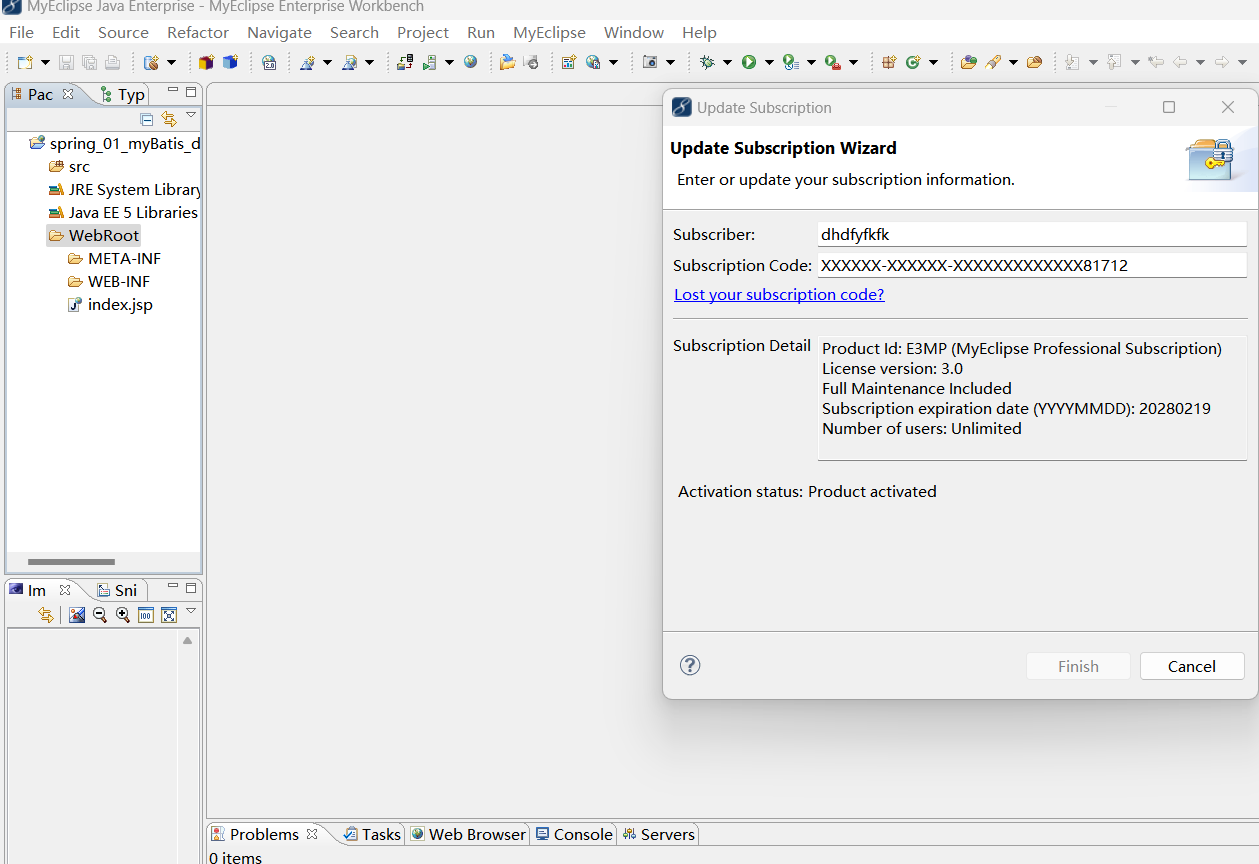Select index.jsp in the Package Explorer
The image size is (1259, 864).
point(110,305)
